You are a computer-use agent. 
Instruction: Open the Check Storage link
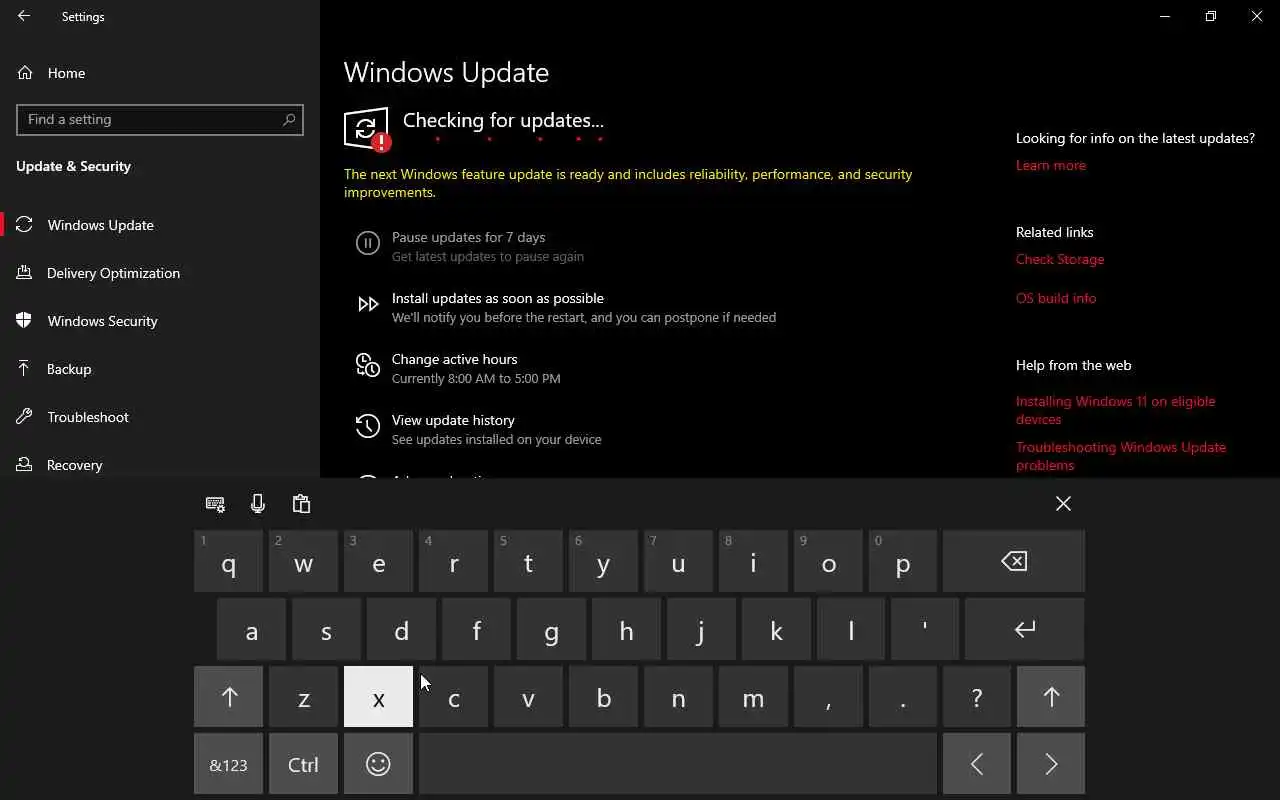pos(1060,259)
